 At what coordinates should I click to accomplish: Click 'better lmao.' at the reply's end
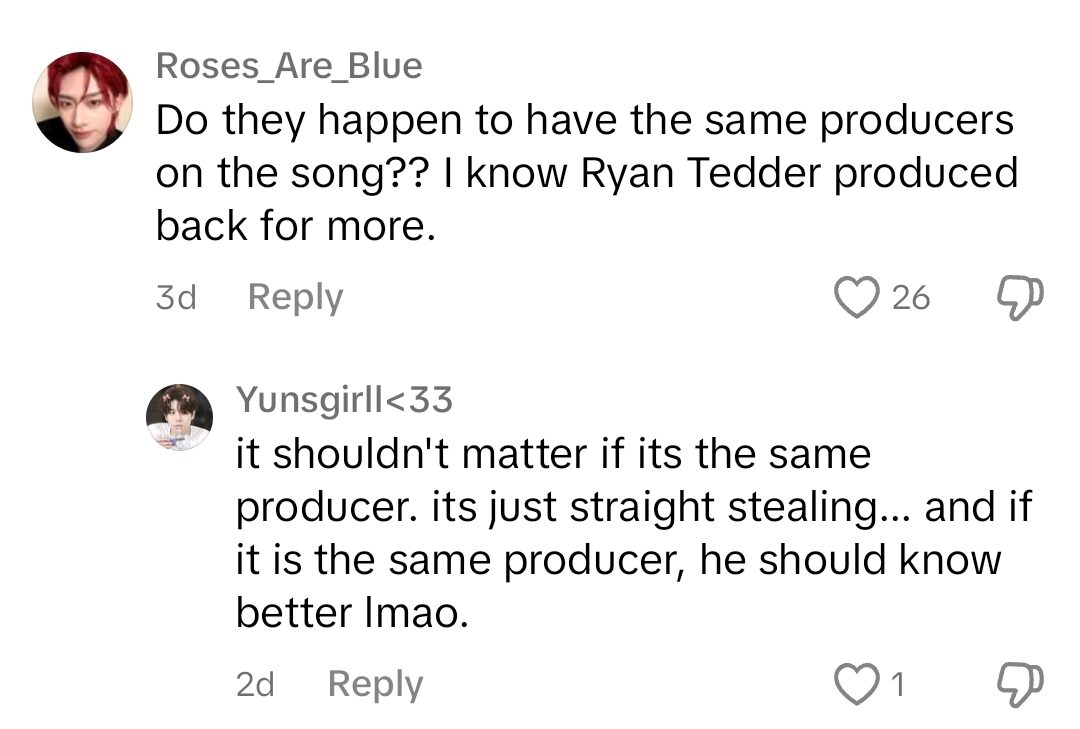[x=352, y=613]
